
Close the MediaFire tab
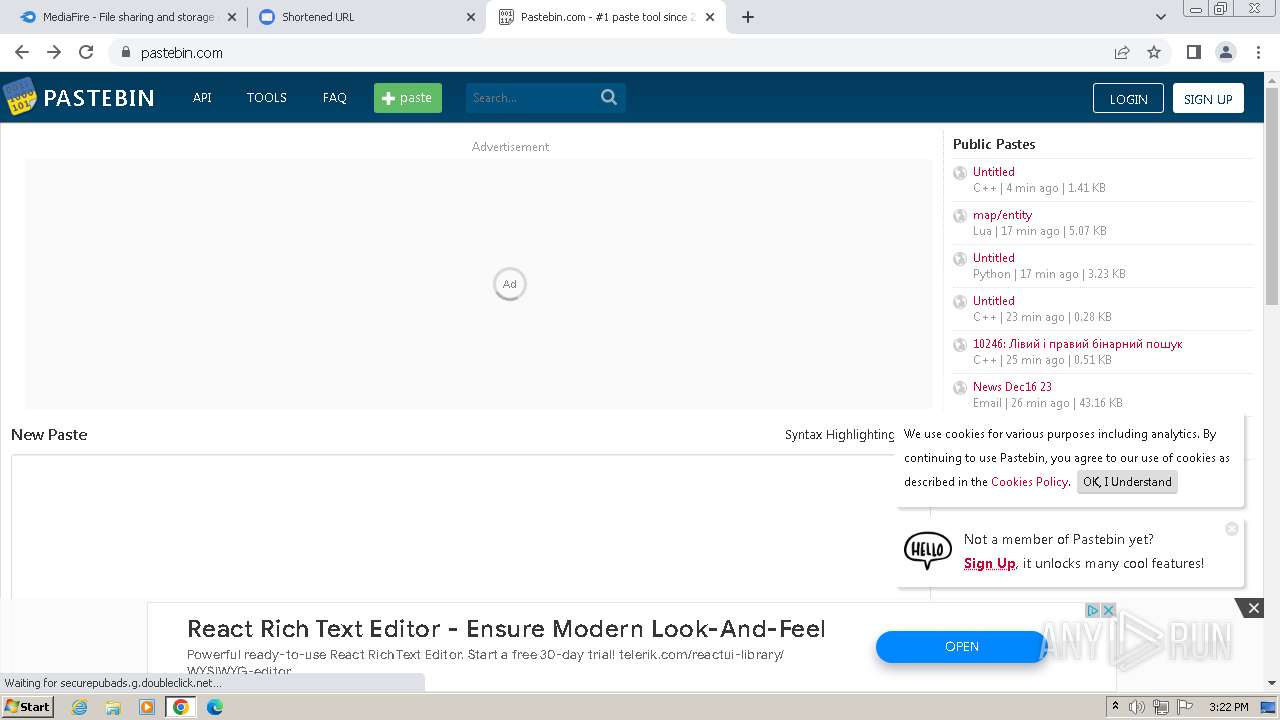coord(231,17)
